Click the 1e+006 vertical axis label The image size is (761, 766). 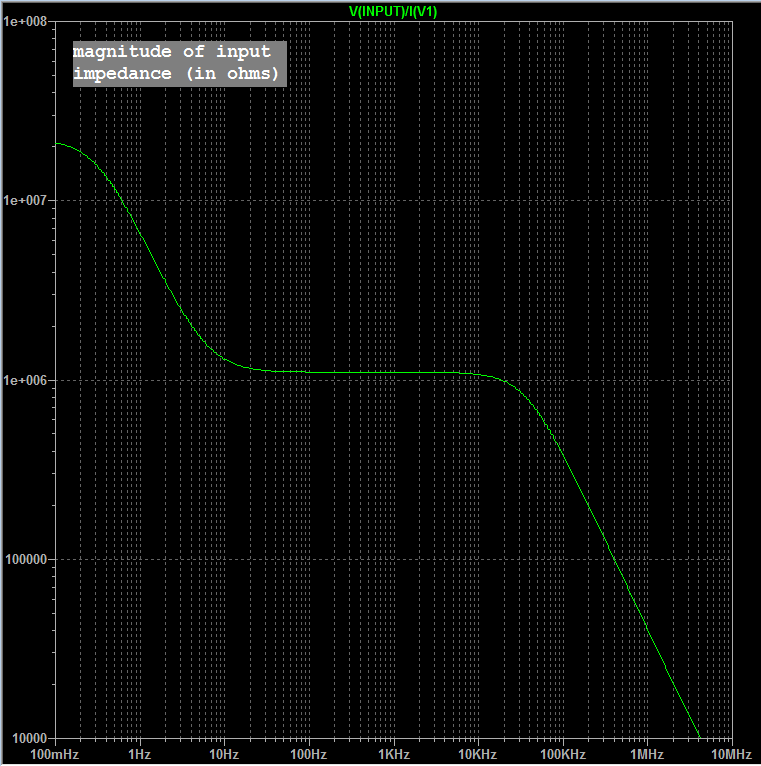tap(25, 380)
